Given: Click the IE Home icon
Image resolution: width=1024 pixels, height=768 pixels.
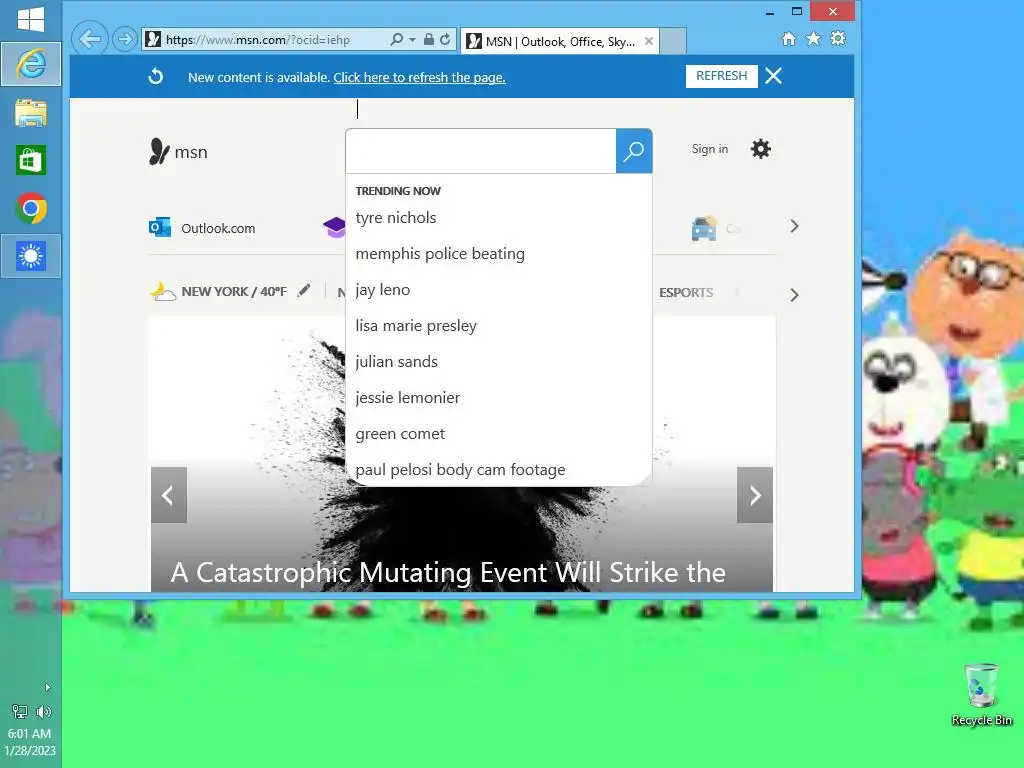Looking at the screenshot, I should click(789, 39).
